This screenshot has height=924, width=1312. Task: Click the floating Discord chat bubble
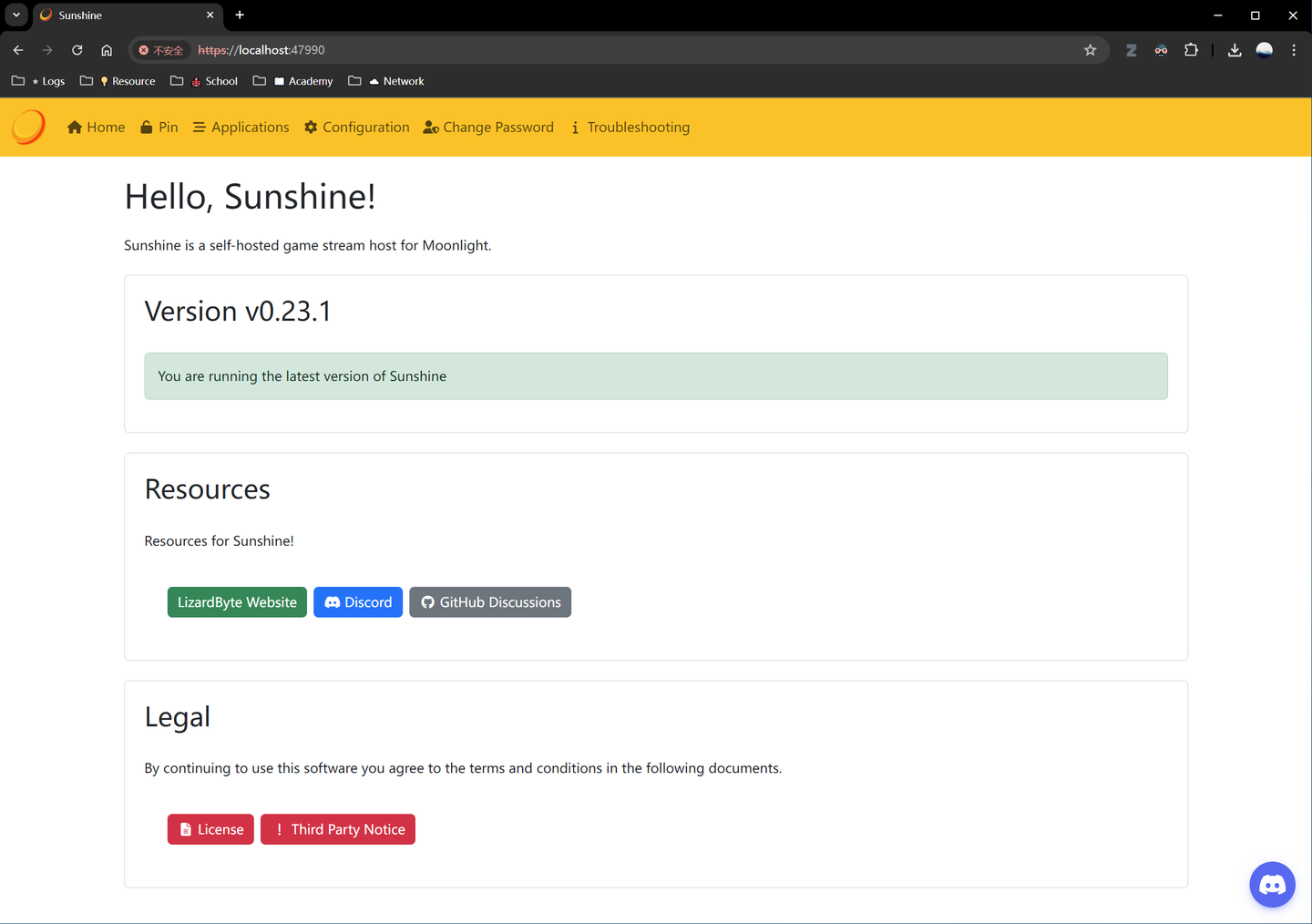(1273, 884)
